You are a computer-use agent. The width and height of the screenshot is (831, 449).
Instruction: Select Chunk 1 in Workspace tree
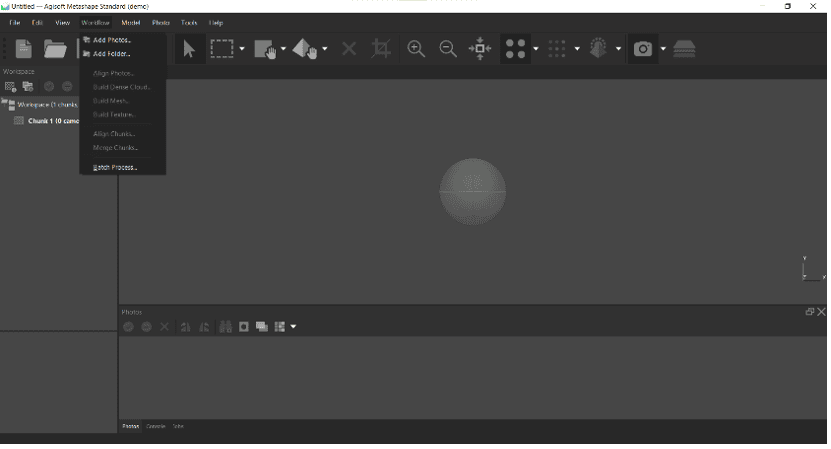tap(45, 121)
